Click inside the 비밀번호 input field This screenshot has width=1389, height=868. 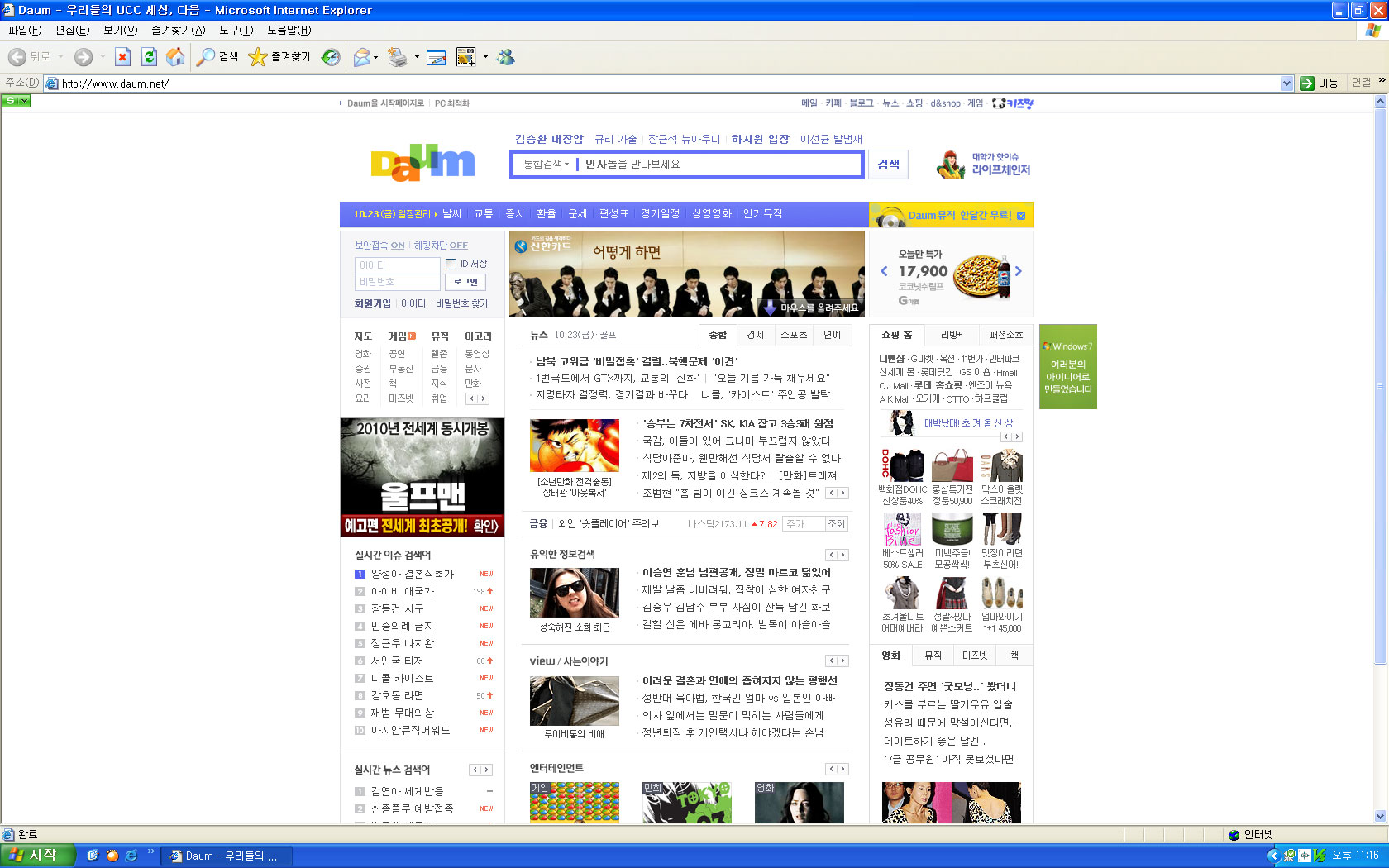coord(398,282)
